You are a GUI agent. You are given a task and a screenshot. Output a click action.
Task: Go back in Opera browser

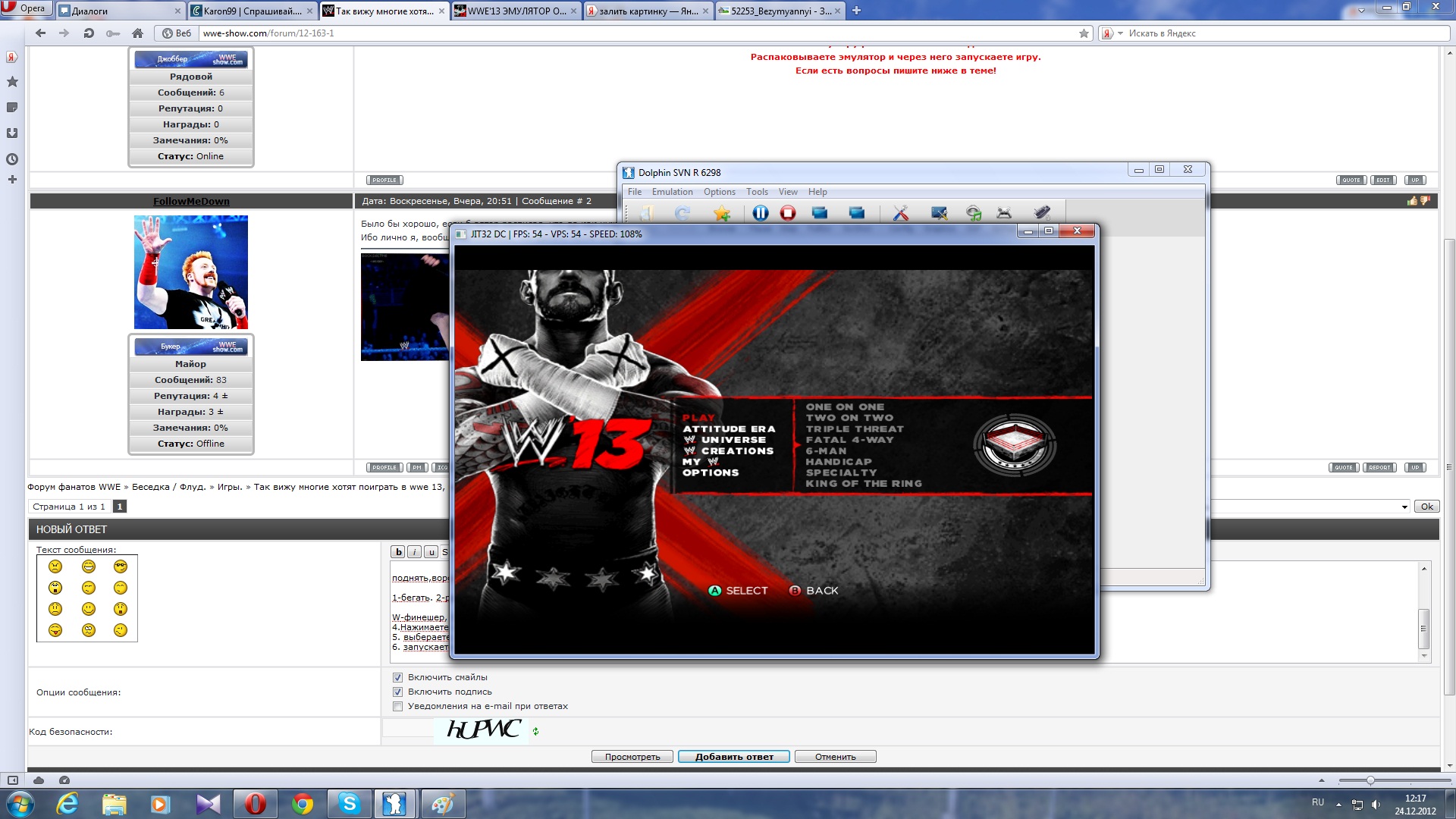41,33
